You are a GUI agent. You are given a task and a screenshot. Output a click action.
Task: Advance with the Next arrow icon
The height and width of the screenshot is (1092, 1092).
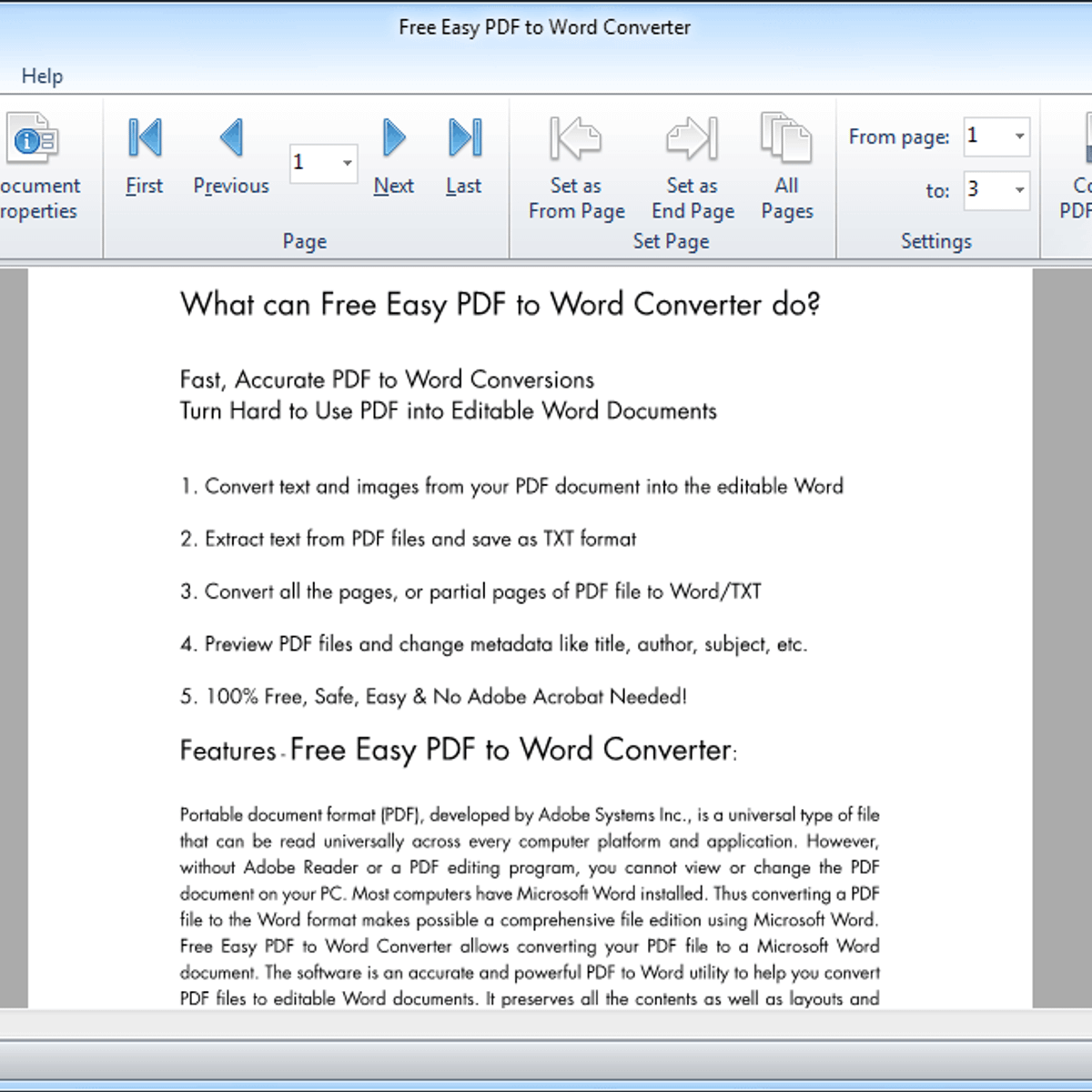(x=394, y=137)
